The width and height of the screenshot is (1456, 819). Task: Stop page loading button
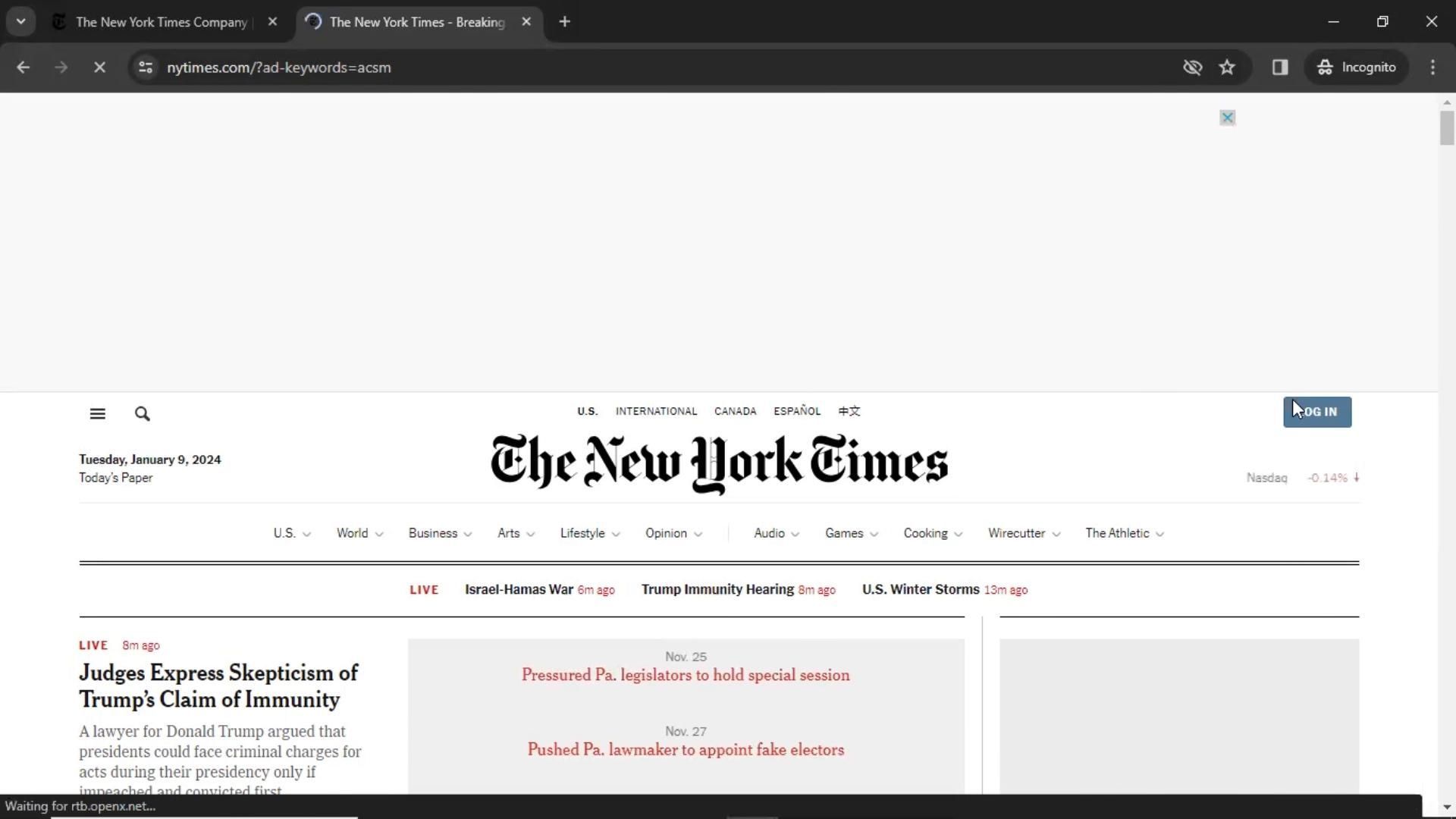coord(99,67)
